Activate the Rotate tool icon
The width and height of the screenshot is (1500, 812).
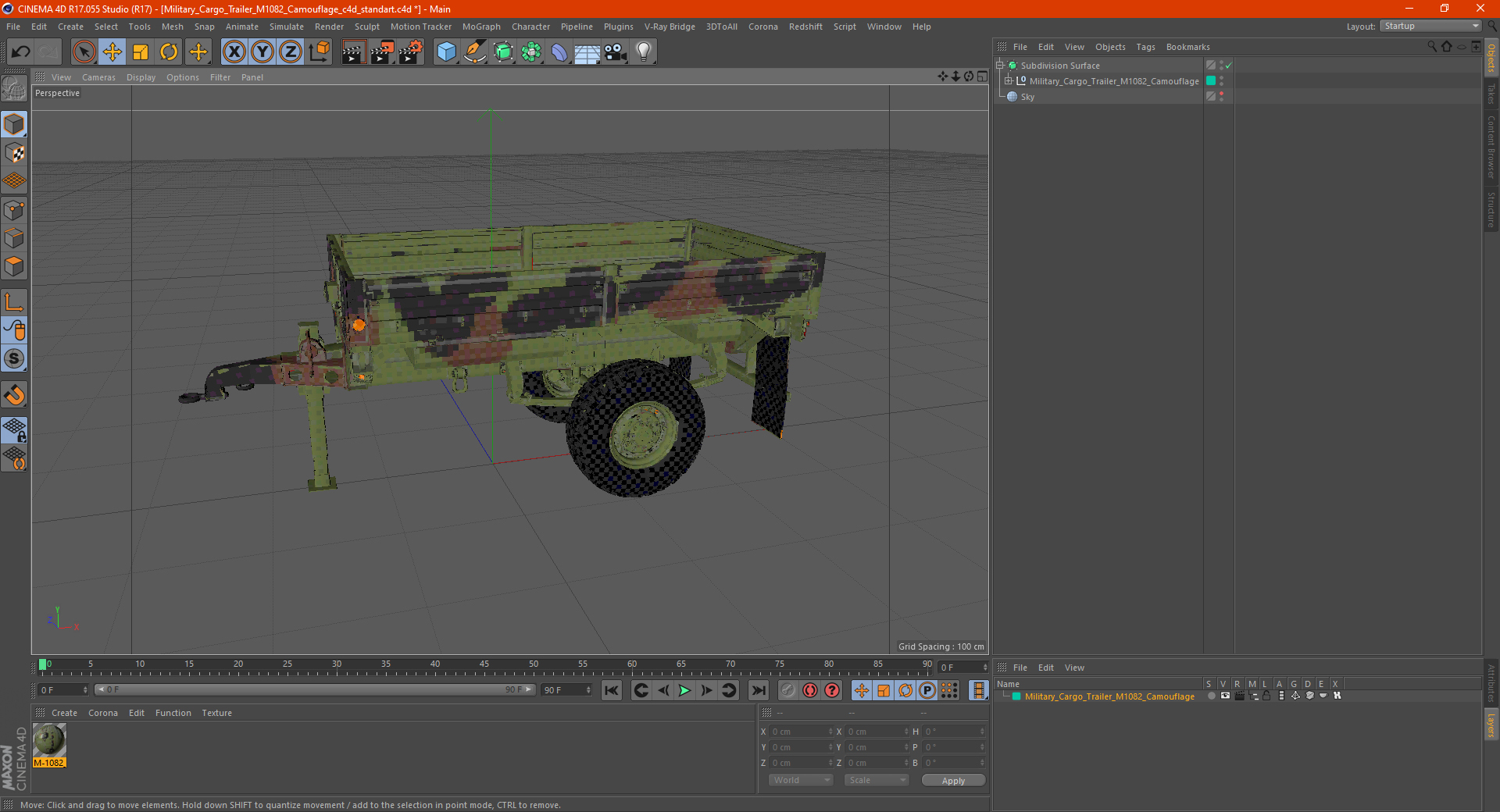click(169, 52)
